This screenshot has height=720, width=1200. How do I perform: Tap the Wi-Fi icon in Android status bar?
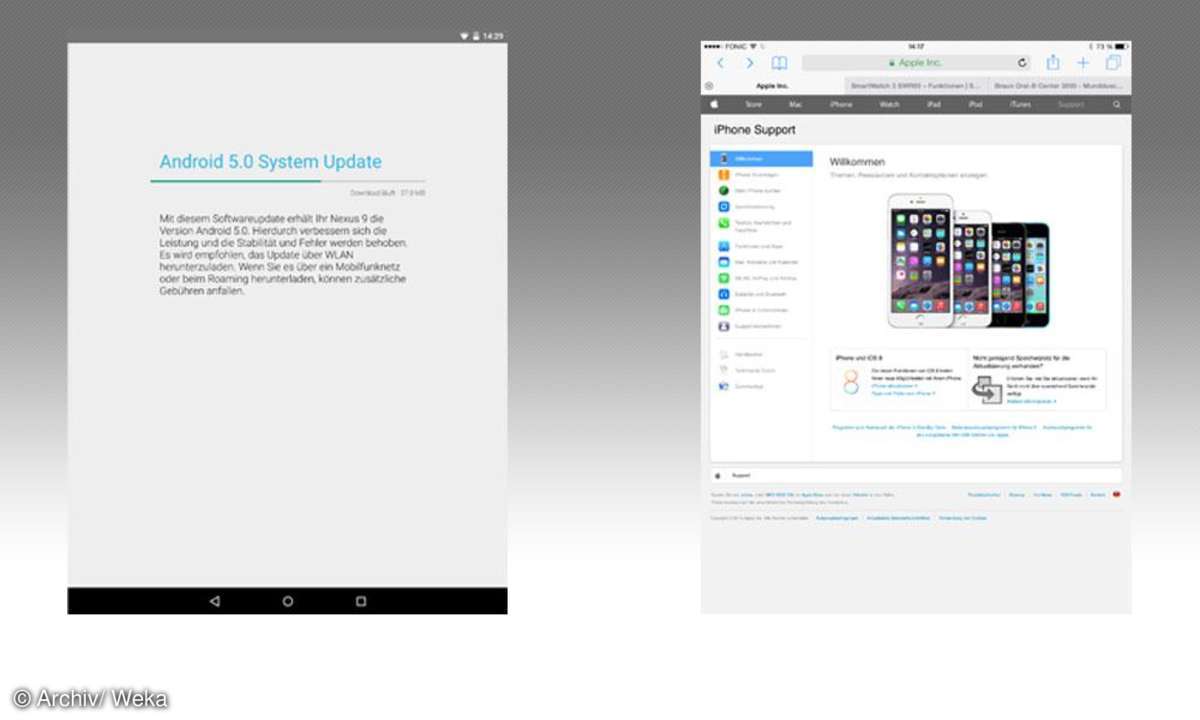tap(464, 36)
